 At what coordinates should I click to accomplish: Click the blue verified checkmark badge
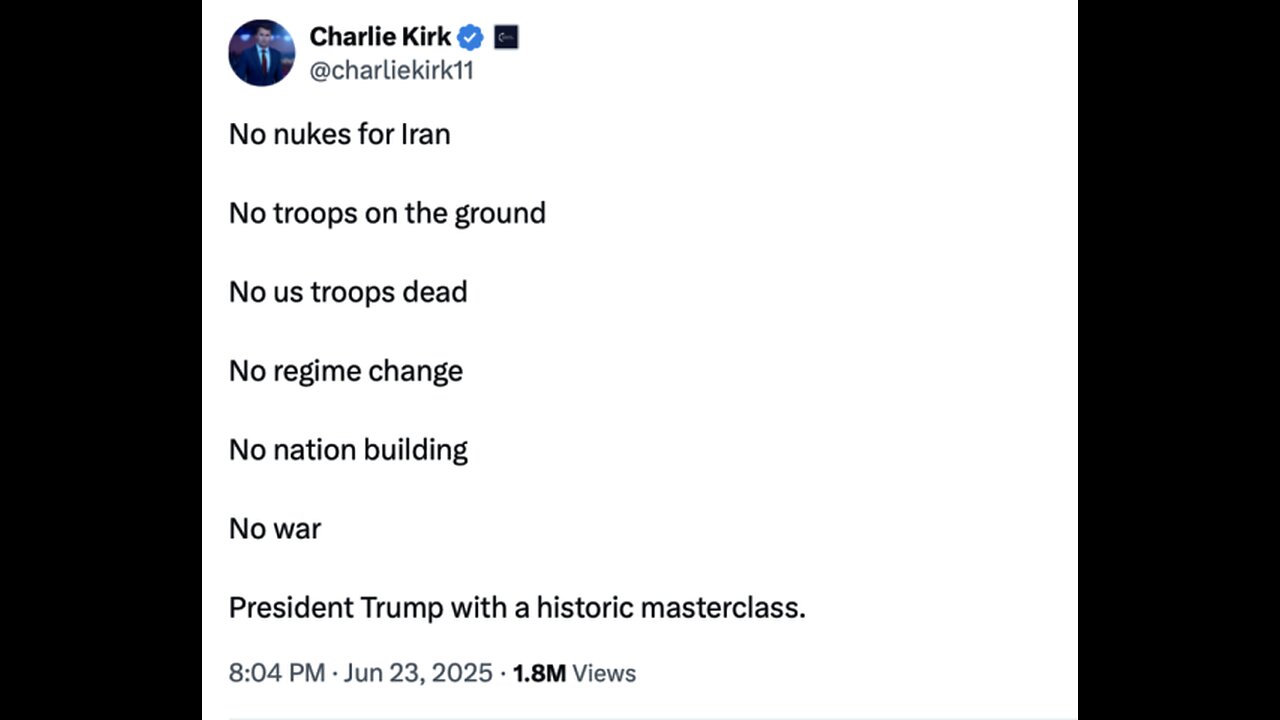(470, 38)
